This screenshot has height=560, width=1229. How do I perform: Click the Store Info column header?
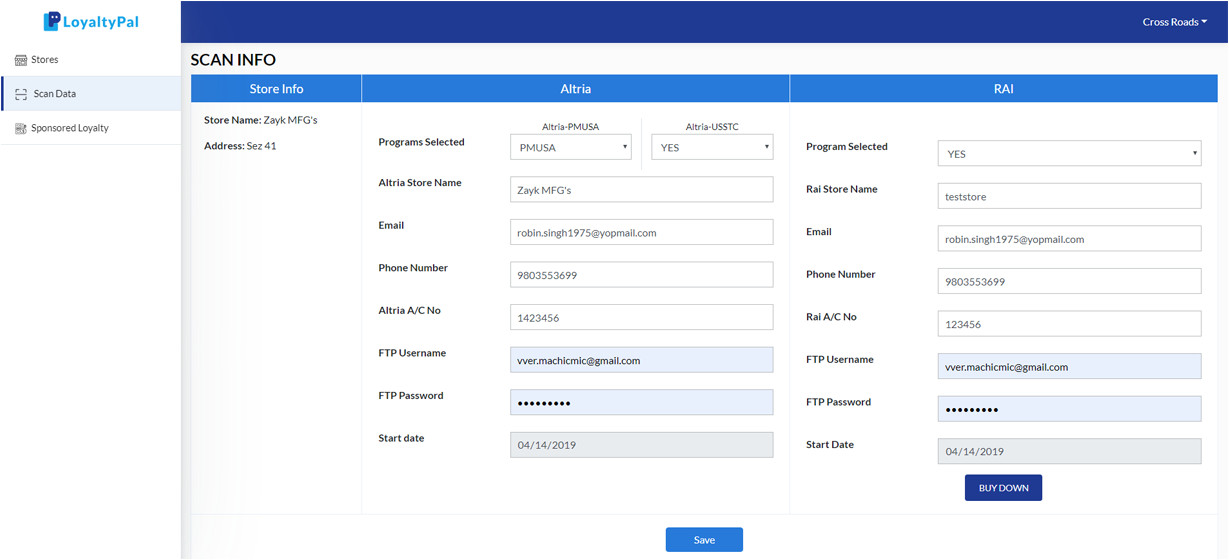(x=276, y=89)
